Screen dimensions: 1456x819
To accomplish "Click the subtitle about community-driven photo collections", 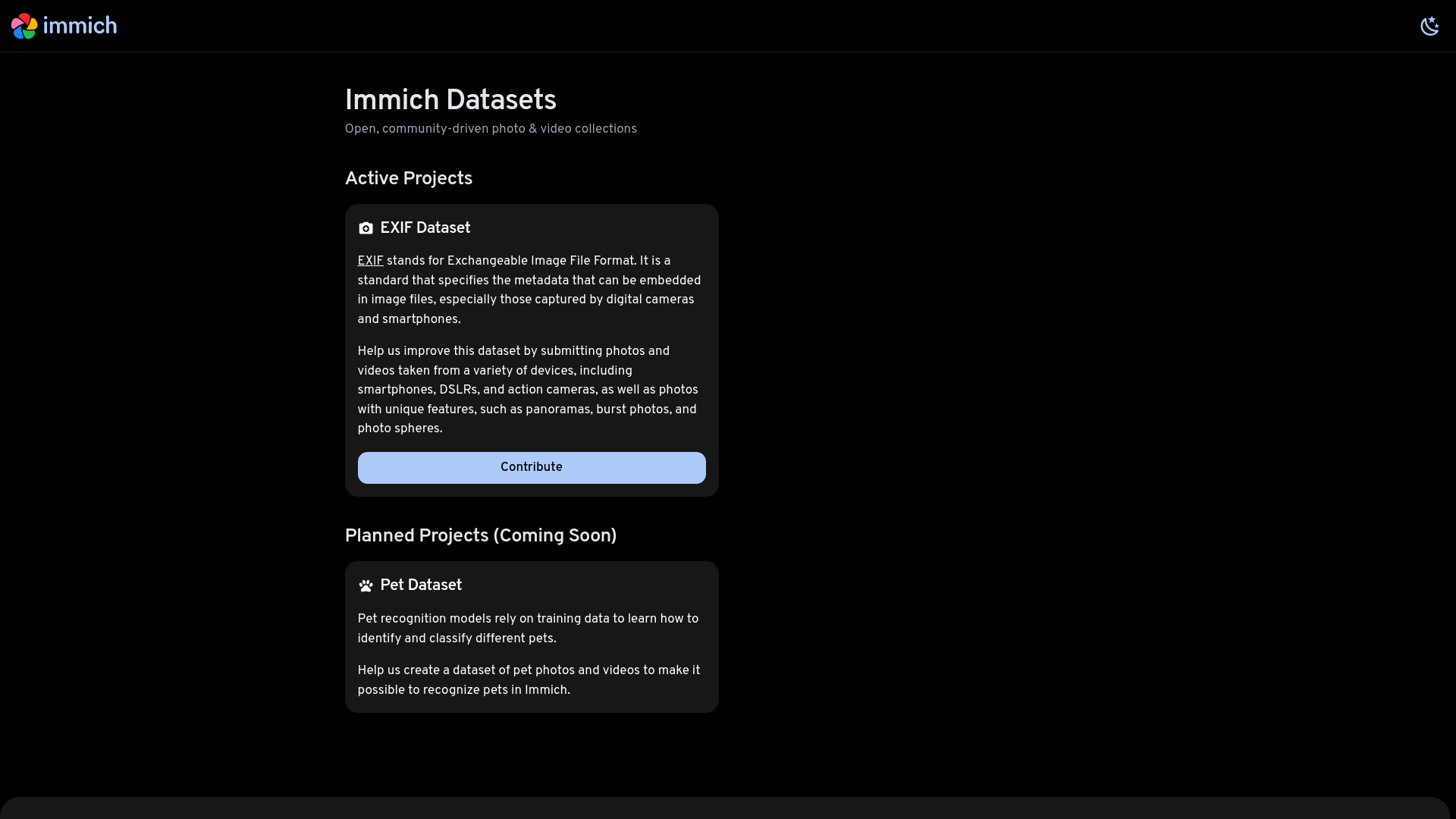I will coord(491,129).
